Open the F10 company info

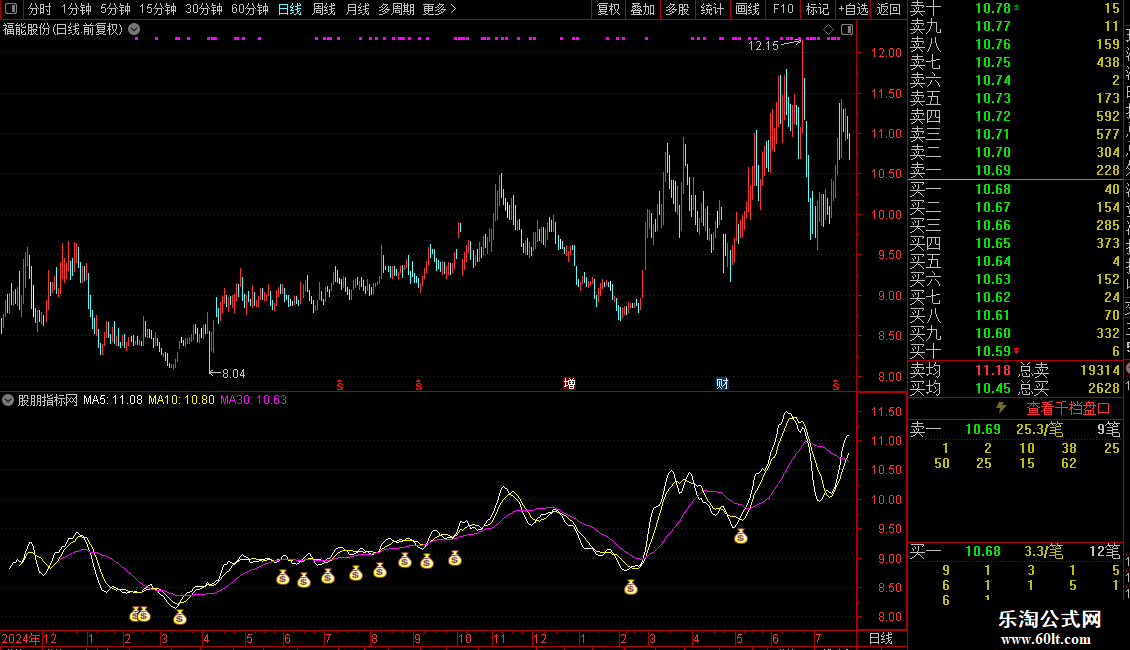click(x=783, y=9)
